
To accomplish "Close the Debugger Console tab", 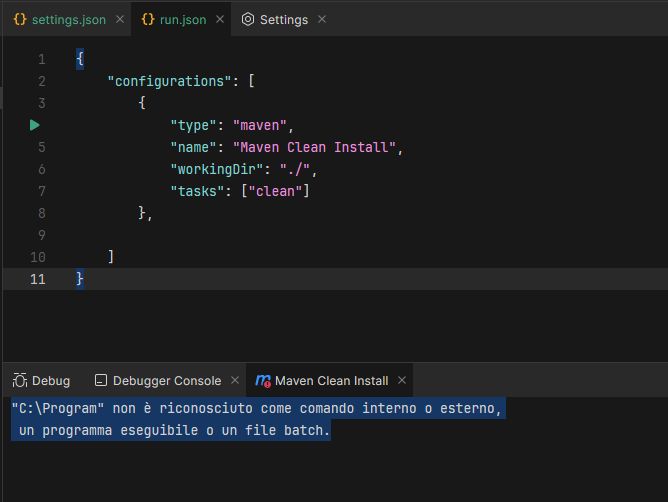I will point(235,380).
